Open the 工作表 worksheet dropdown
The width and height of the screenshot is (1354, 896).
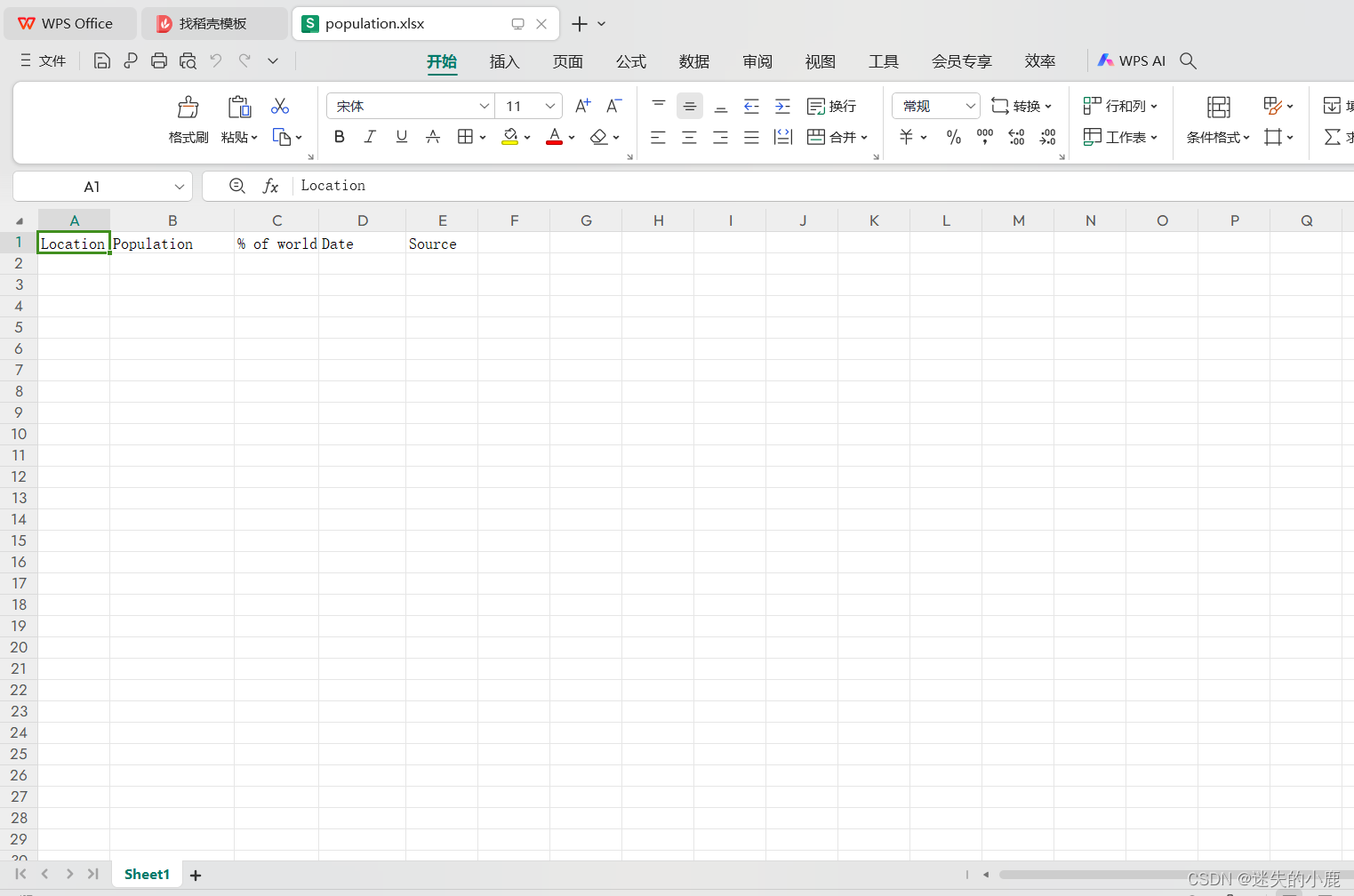click(1120, 137)
